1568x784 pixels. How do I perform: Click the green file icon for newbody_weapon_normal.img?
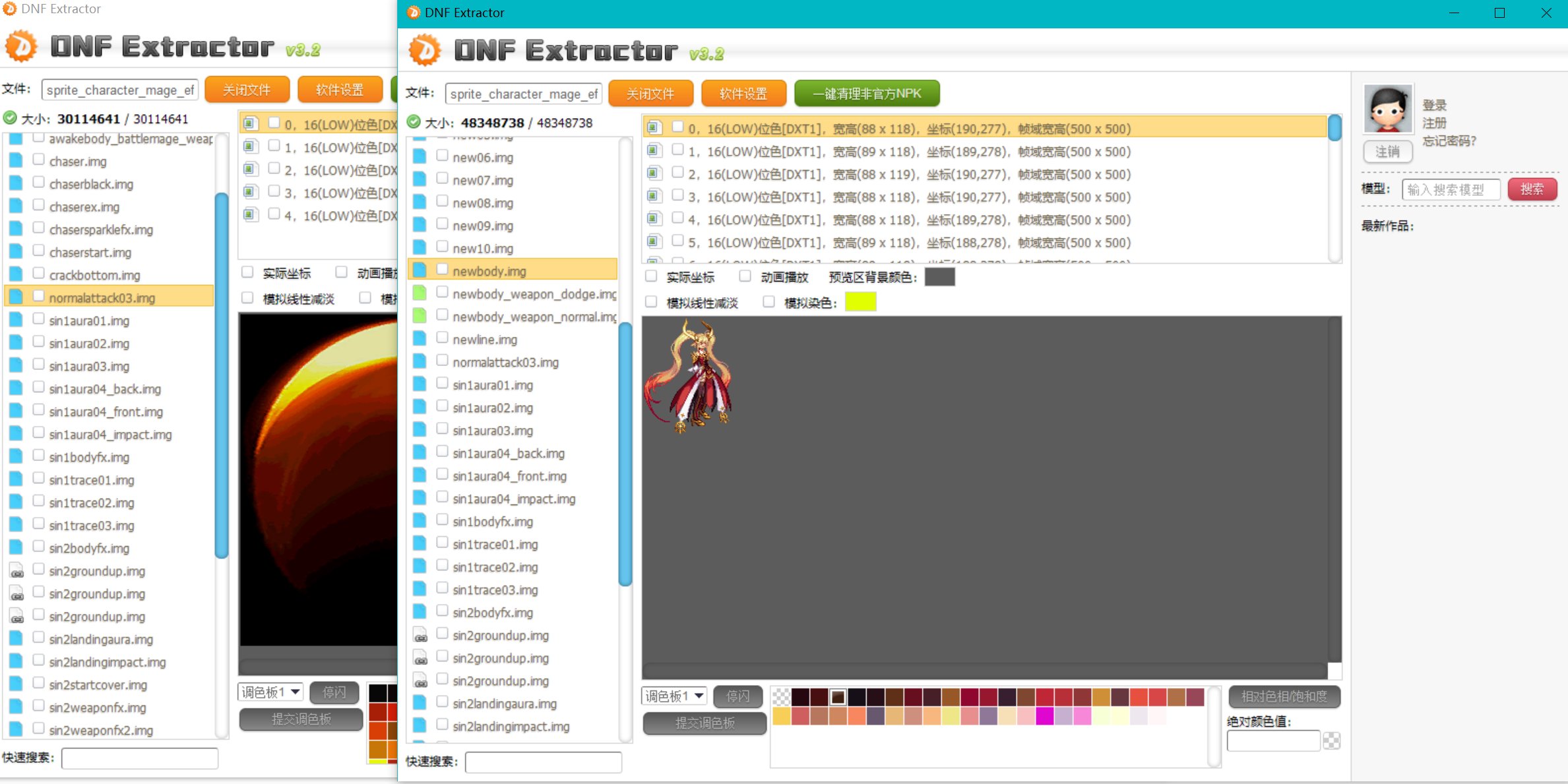[x=420, y=316]
